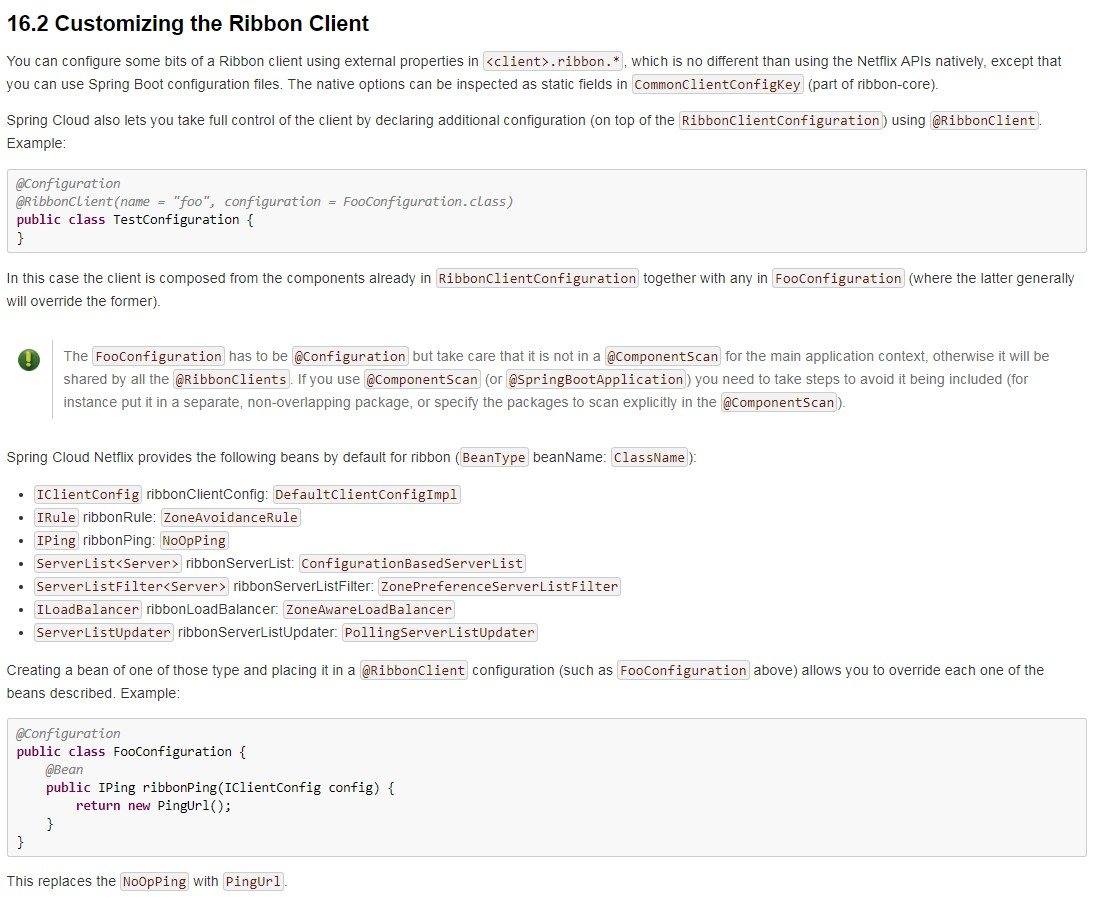Screen dimensions: 1095x897
Task: Click the @RibbonClients code term
Action: tap(232, 380)
